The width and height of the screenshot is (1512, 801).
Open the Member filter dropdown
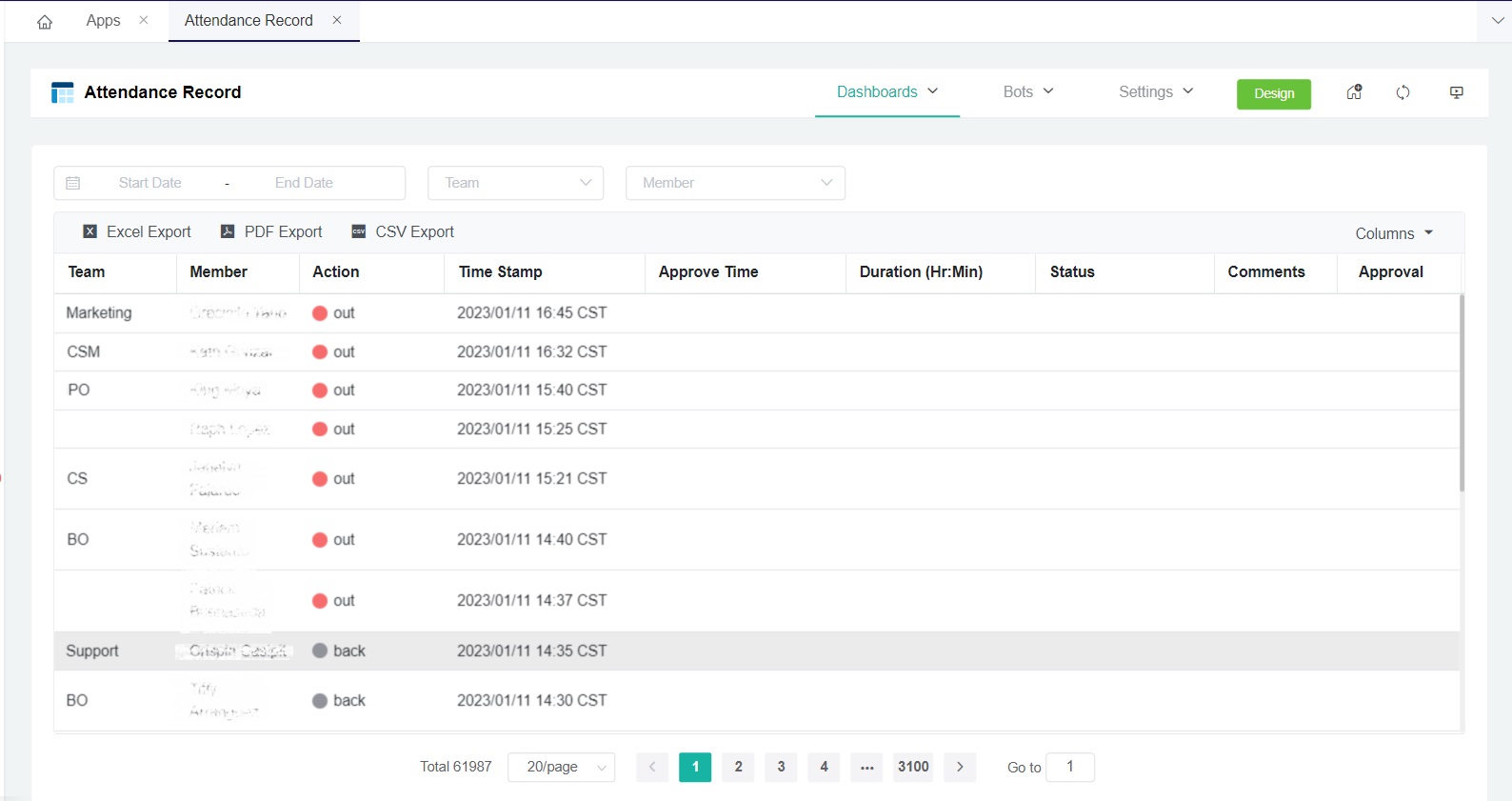(x=735, y=183)
